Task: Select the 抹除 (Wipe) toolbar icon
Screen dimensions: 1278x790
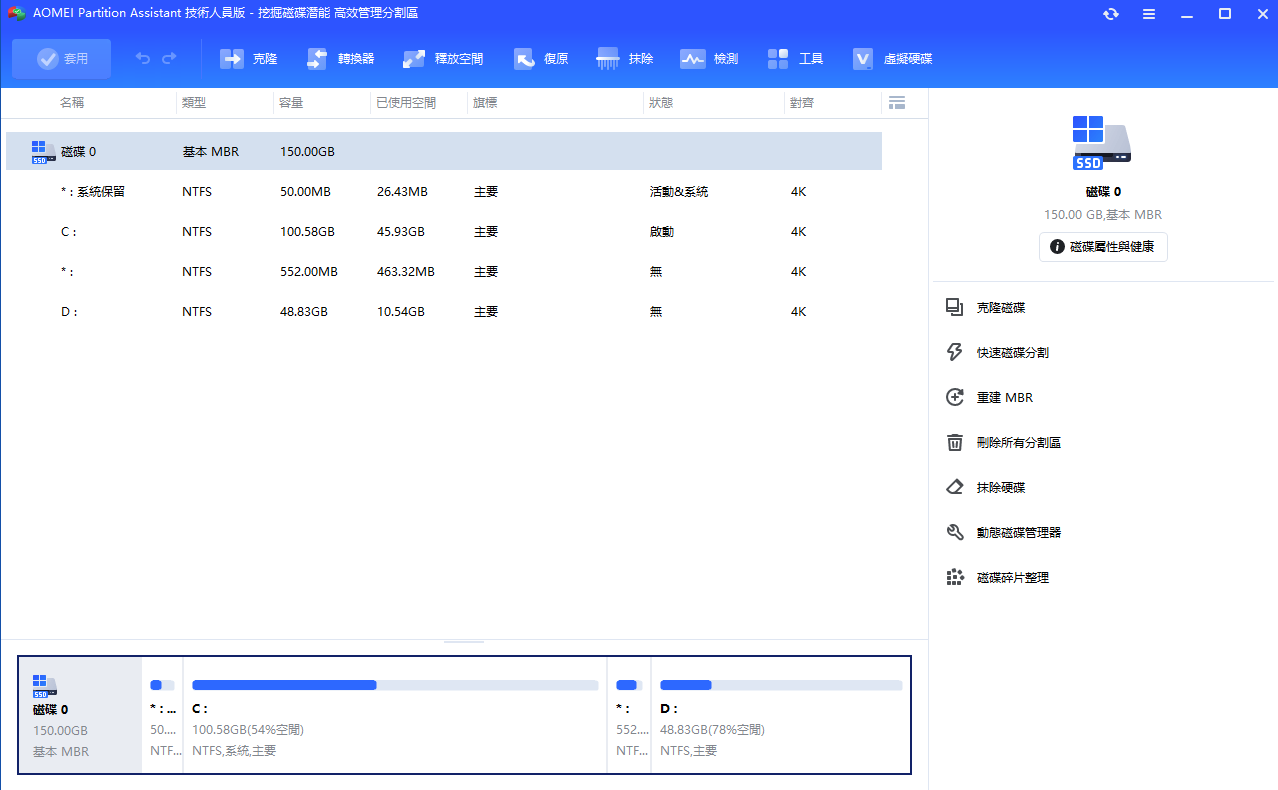Action: [x=625, y=59]
